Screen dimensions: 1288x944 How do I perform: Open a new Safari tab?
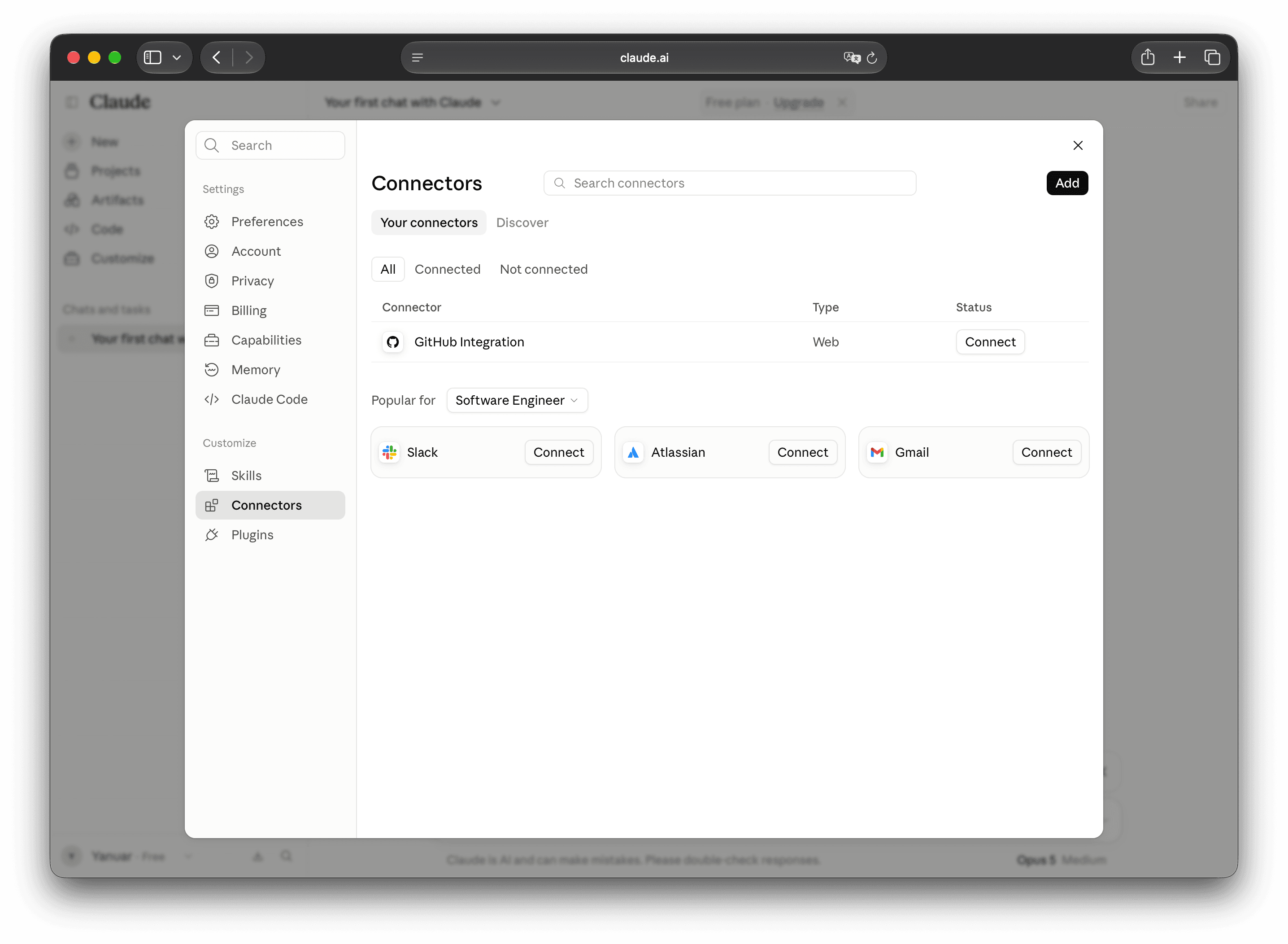point(1179,57)
